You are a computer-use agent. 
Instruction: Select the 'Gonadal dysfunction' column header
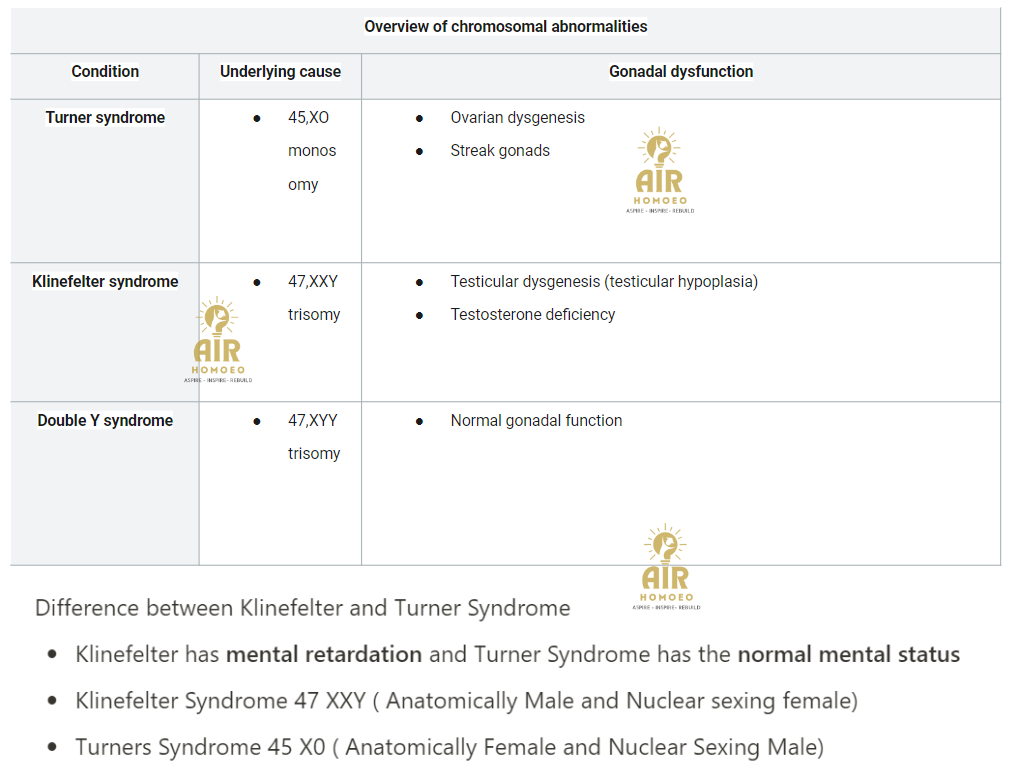pos(681,71)
